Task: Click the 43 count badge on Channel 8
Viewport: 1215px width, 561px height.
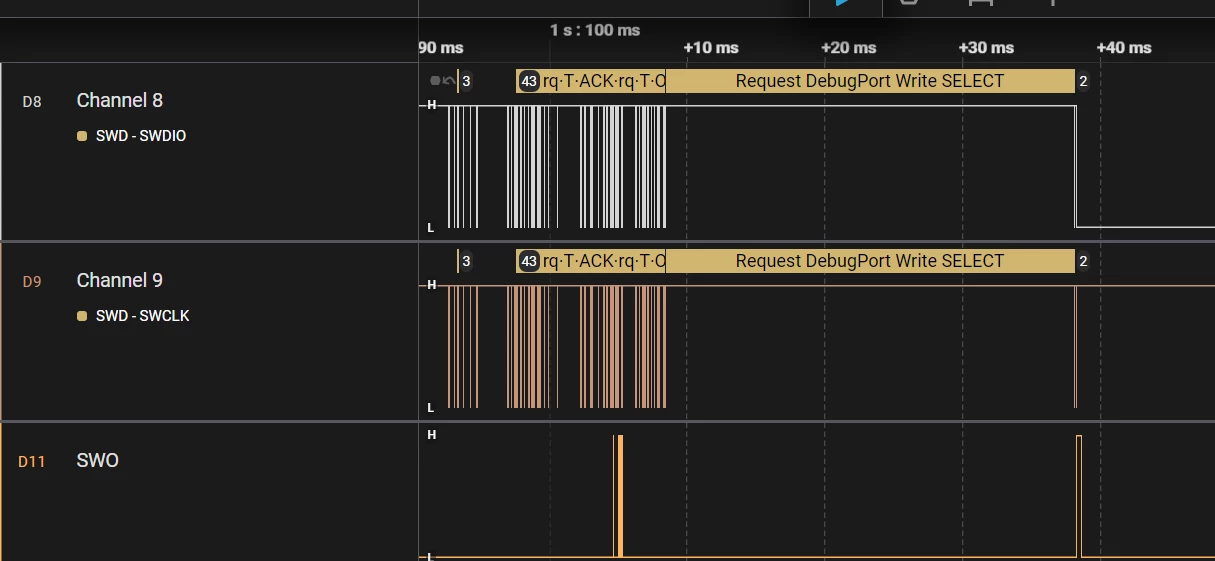Action: pyautogui.click(x=529, y=81)
